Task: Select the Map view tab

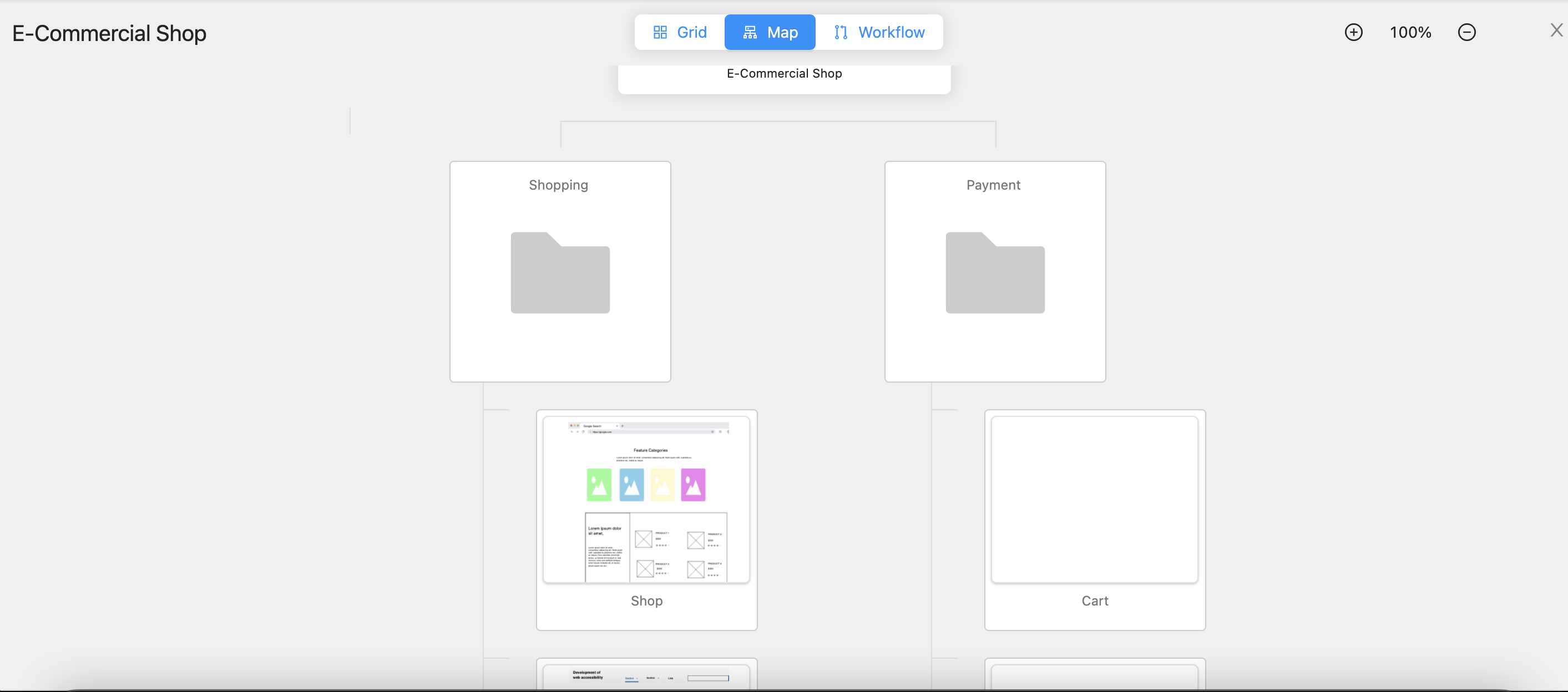Action: [770, 32]
